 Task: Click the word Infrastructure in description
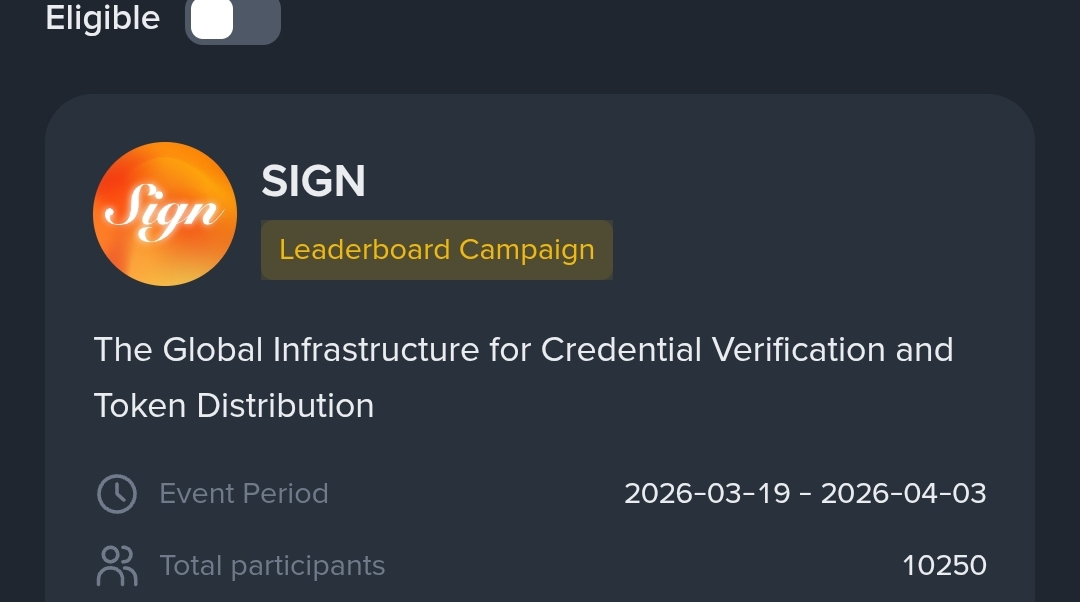pyautogui.click(x=376, y=350)
